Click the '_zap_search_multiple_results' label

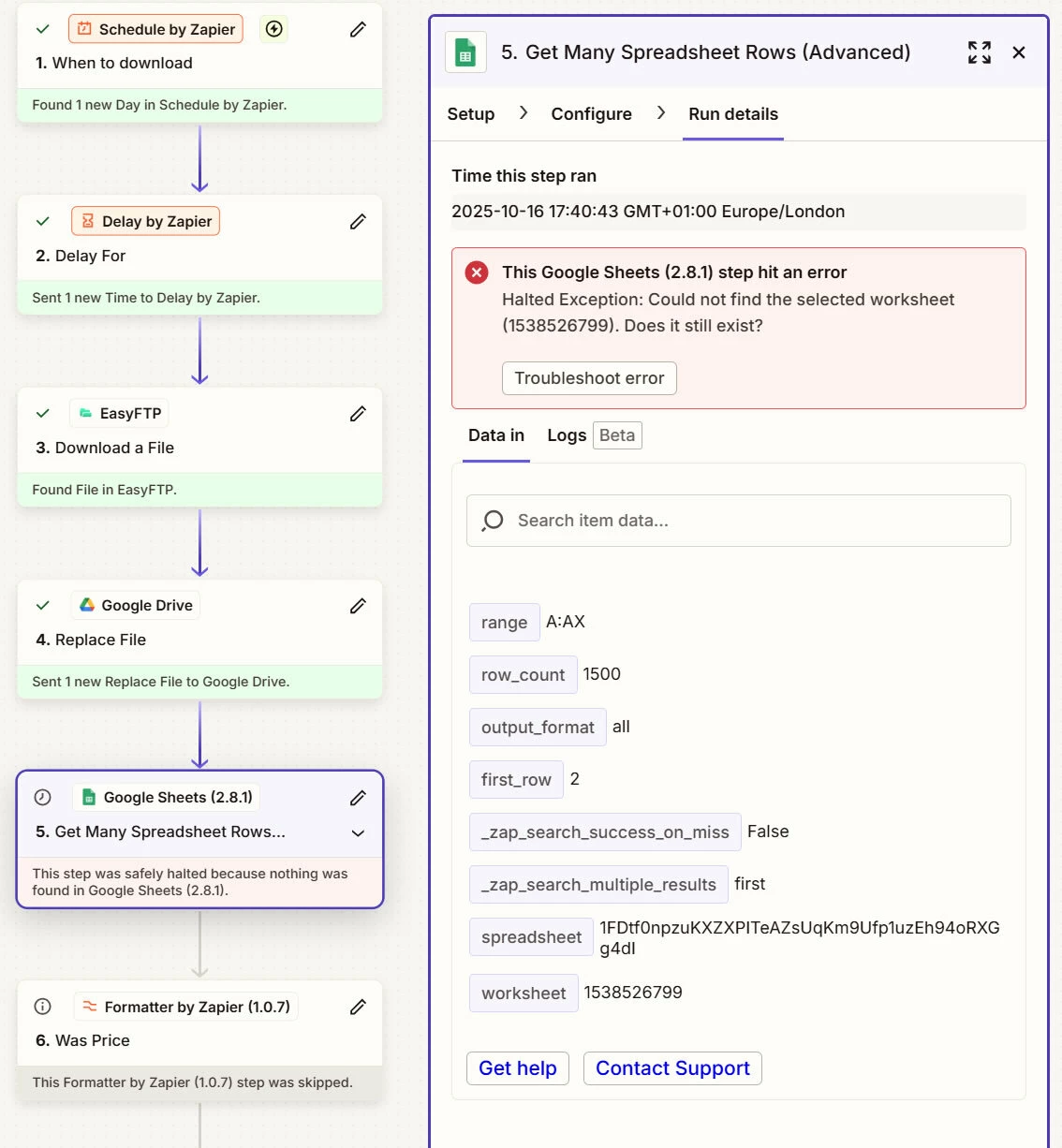tap(598, 885)
